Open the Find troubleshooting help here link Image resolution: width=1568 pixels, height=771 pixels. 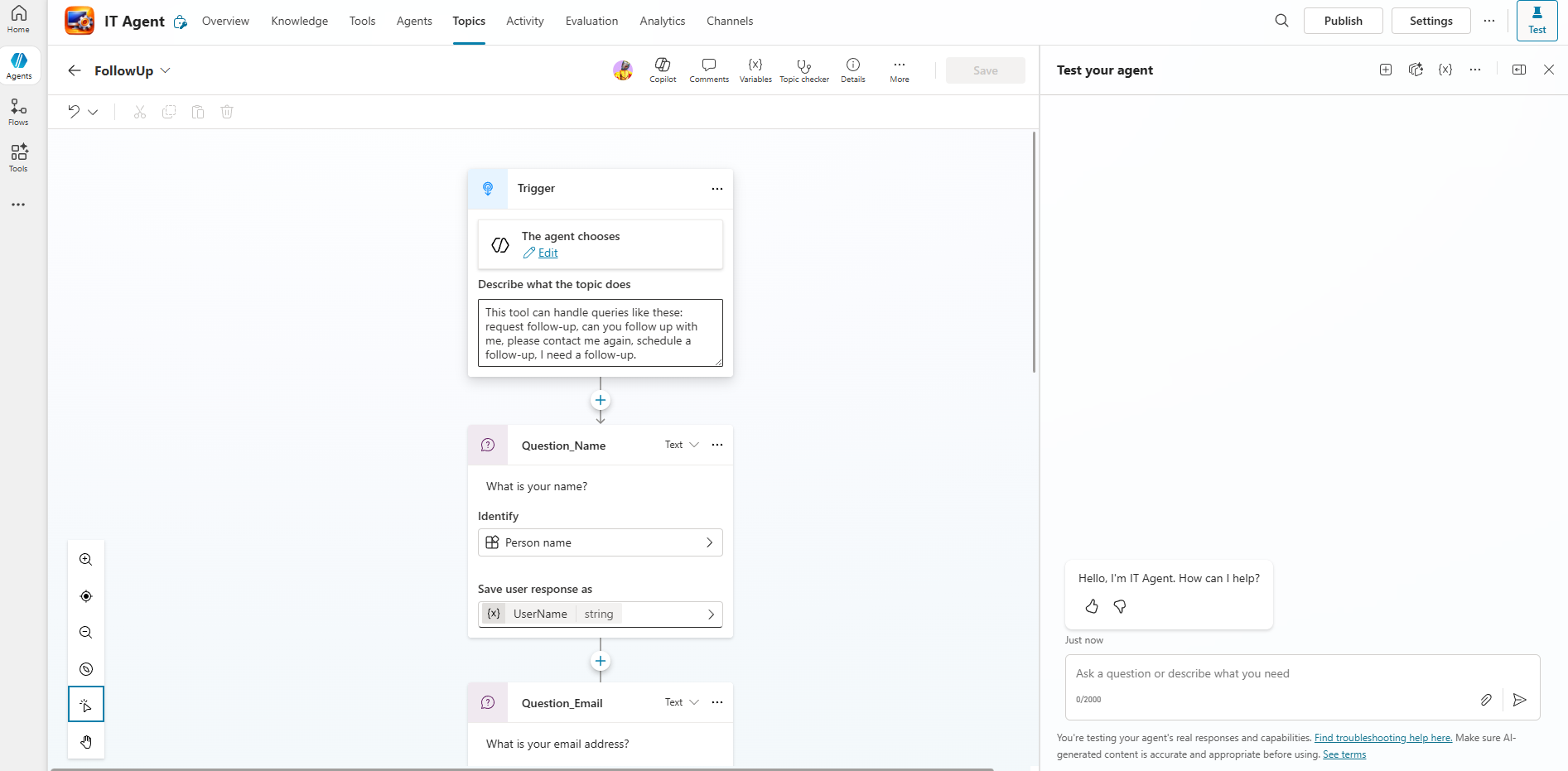1382,738
